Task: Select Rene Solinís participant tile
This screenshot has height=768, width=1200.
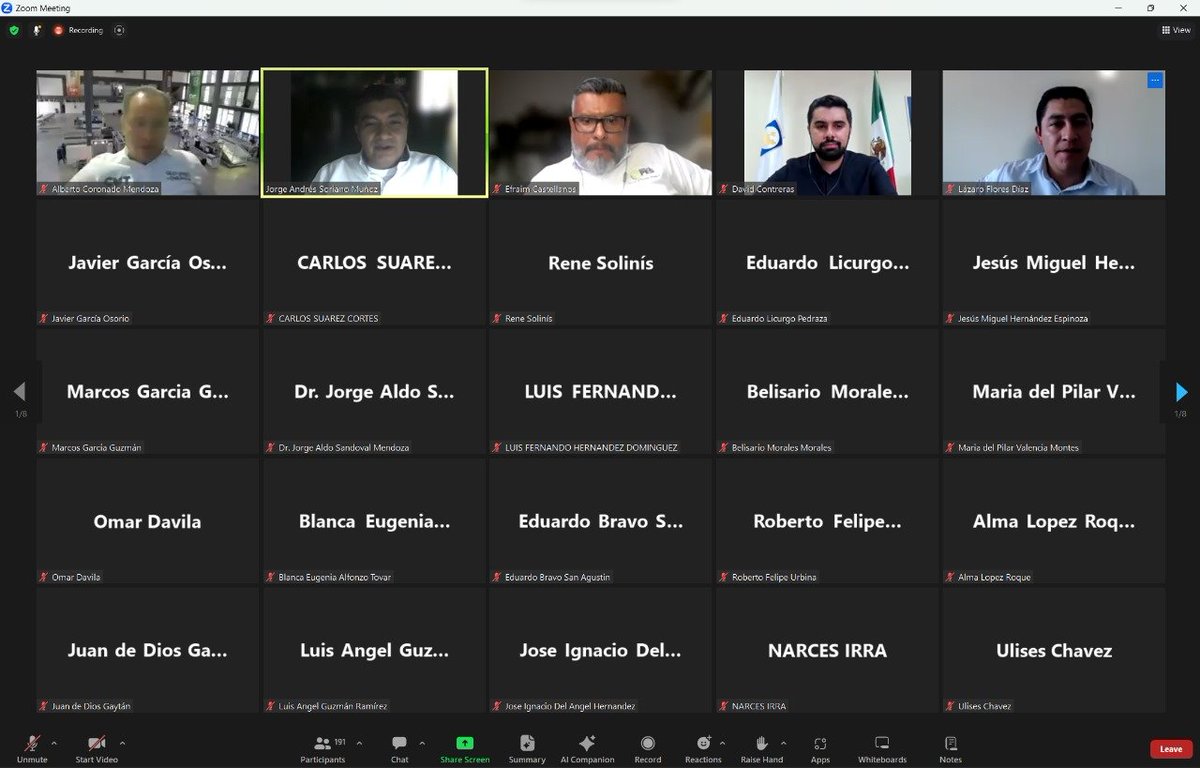Action: pyautogui.click(x=600, y=262)
